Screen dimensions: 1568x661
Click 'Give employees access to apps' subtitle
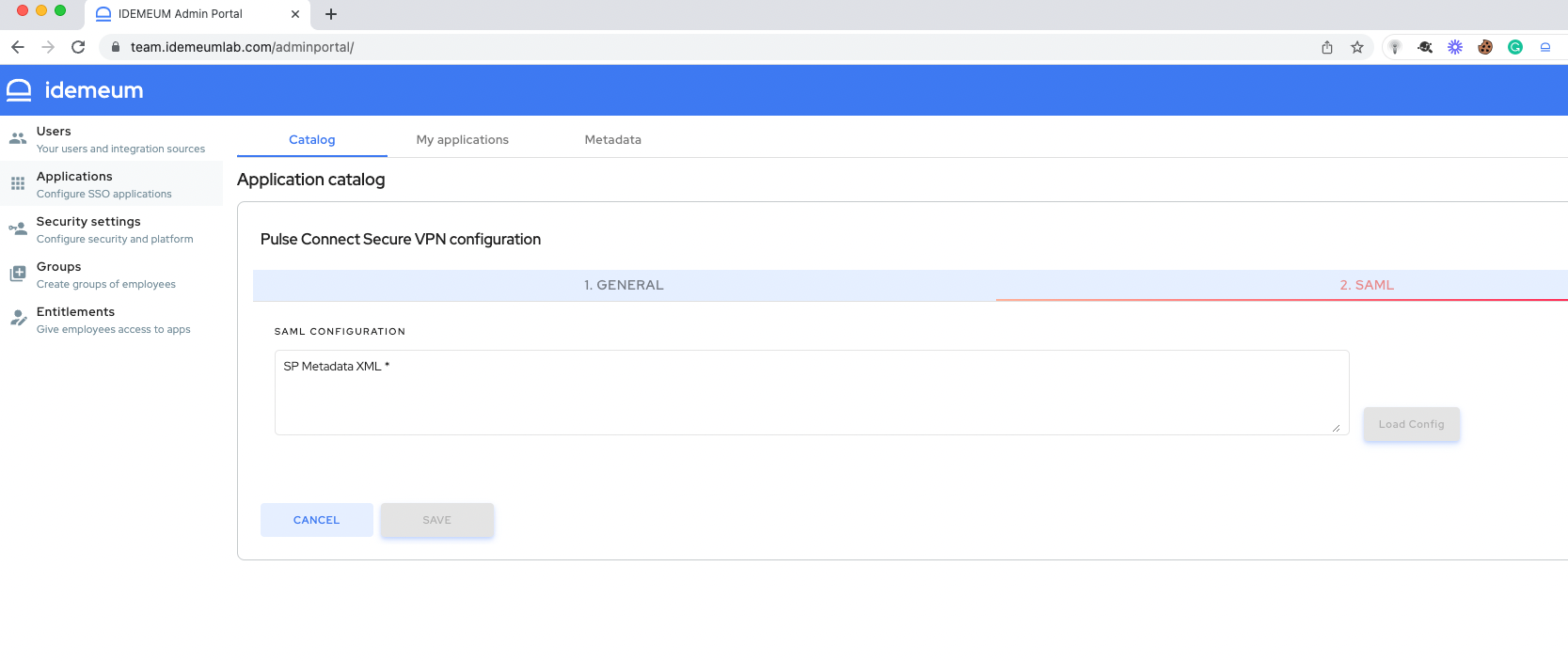(114, 329)
